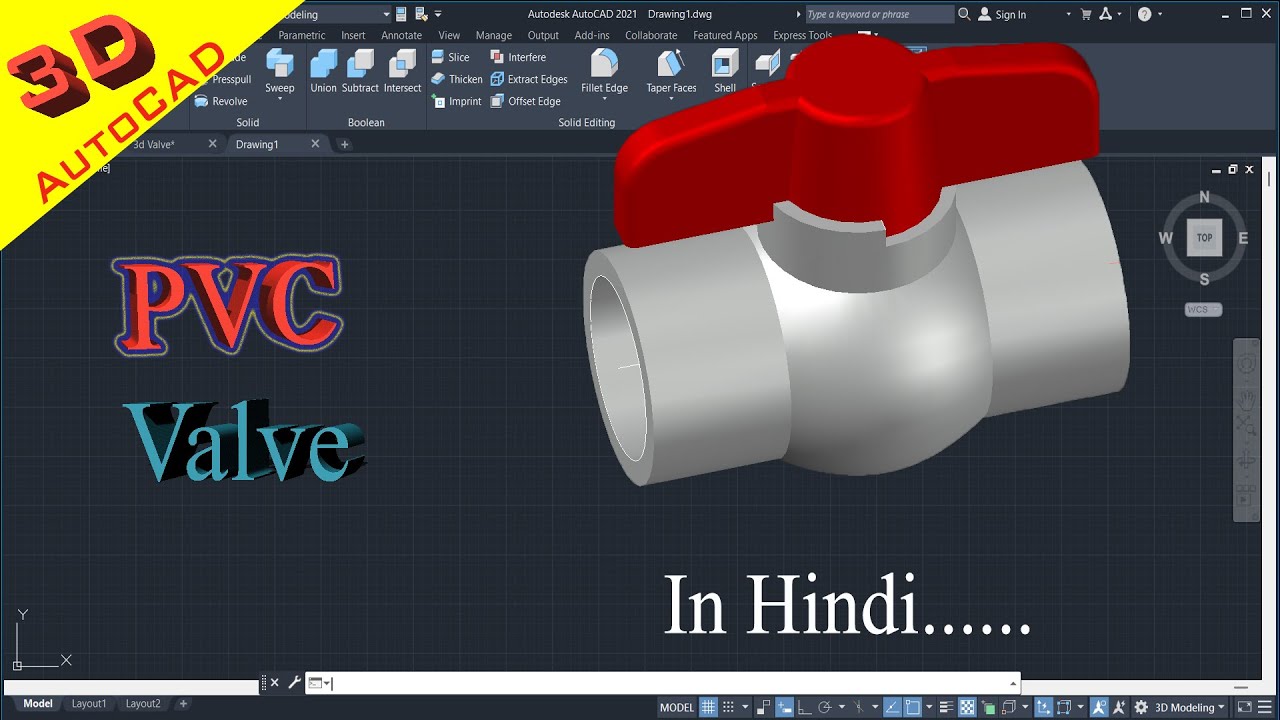Run the Interfere check tool
This screenshot has width=1280, height=720.
tap(518, 57)
